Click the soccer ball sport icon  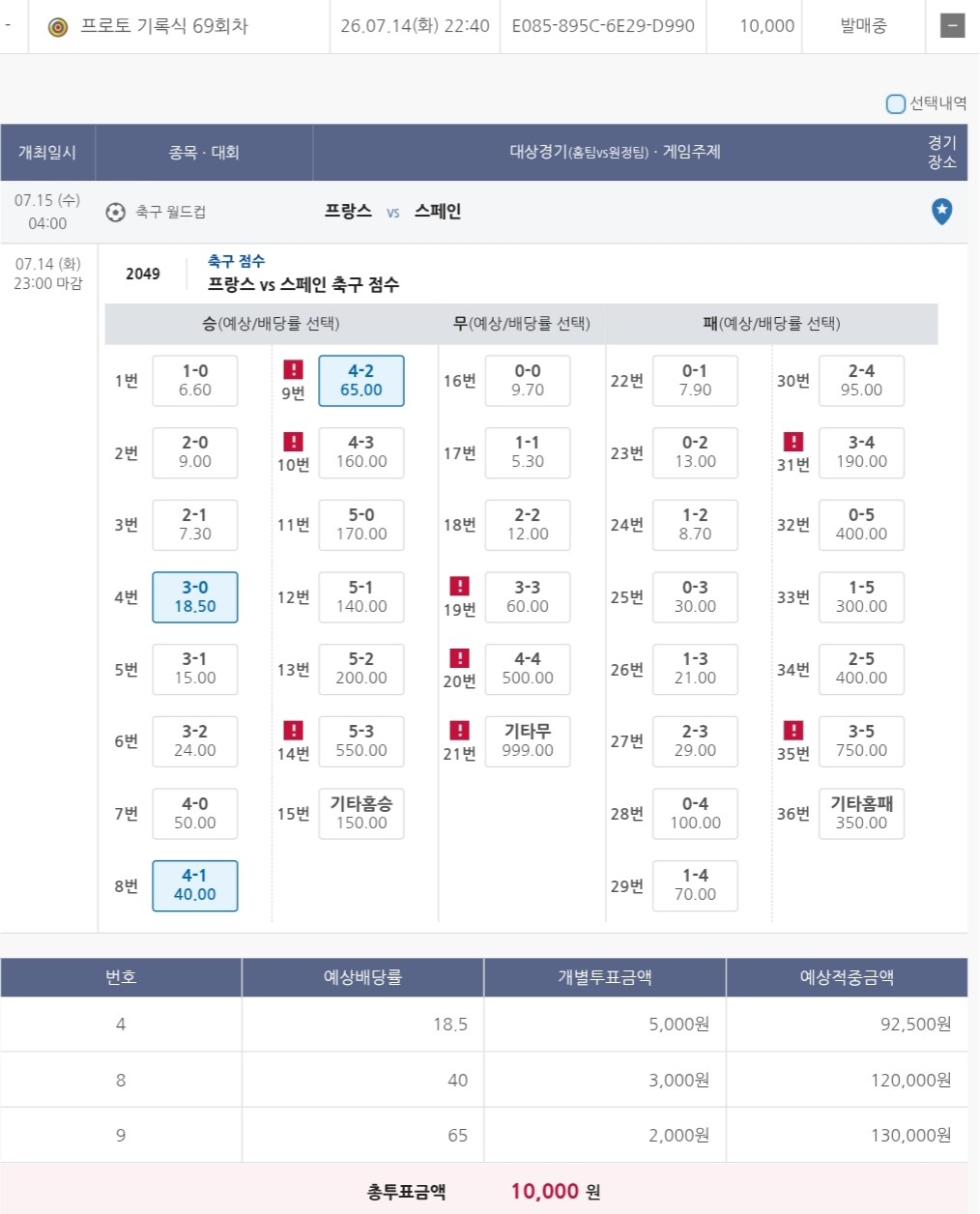[115, 212]
